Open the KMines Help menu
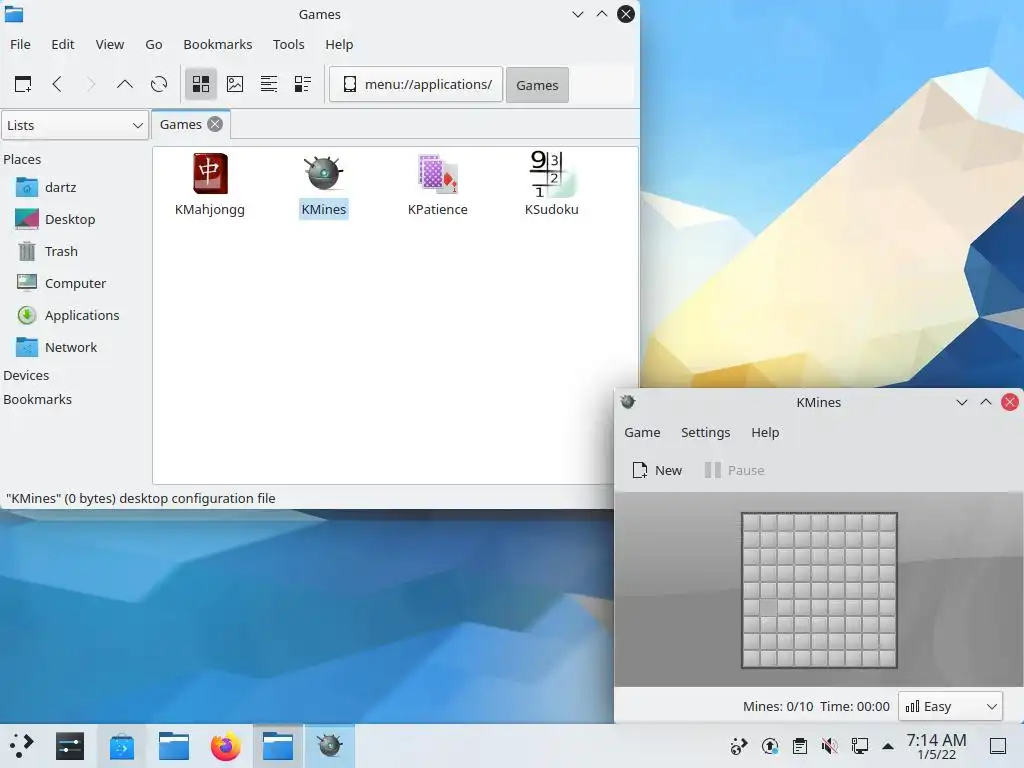The height and width of the screenshot is (768, 1024). 765,432
